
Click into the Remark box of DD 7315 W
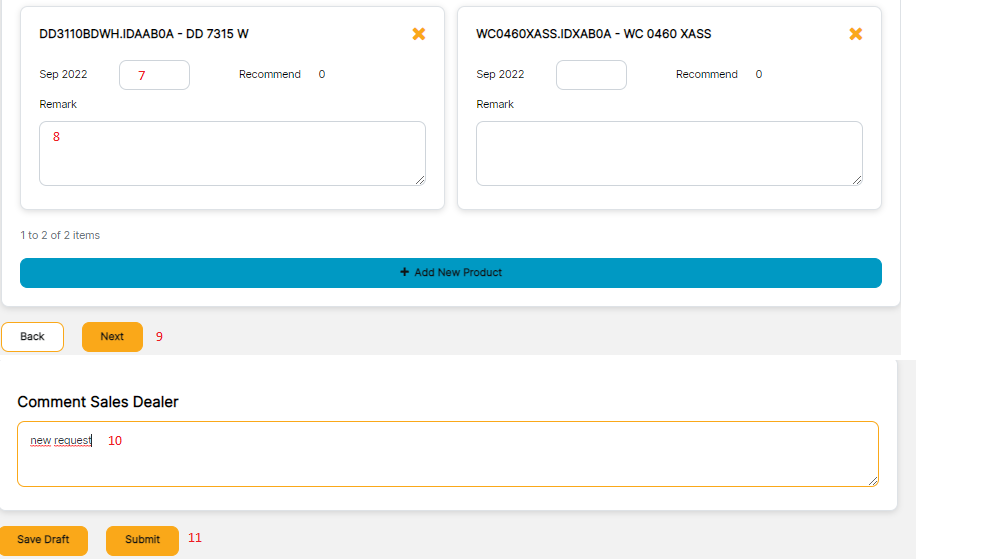[232, 153]
